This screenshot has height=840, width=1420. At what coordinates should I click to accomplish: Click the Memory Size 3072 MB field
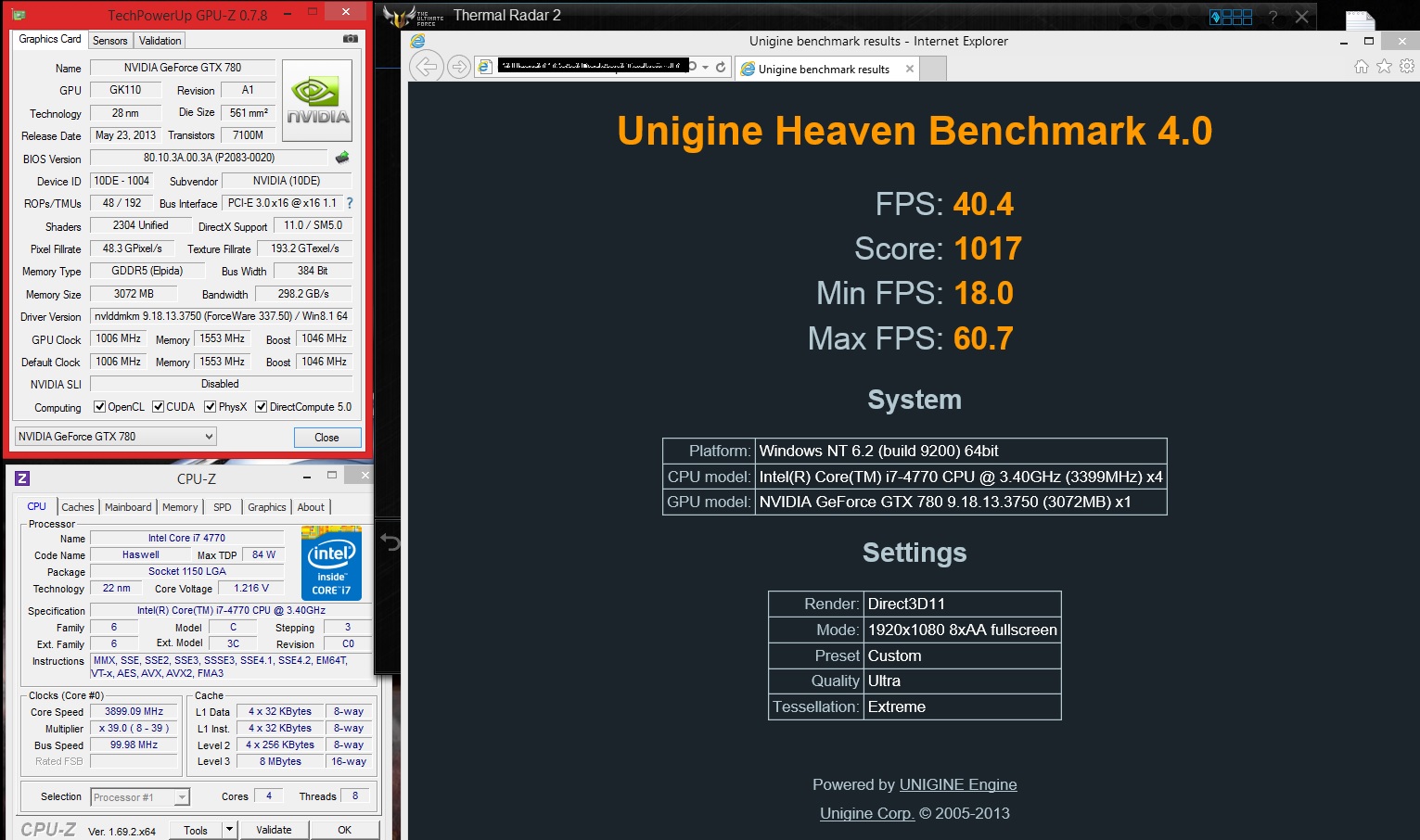(x=134, y=294)
